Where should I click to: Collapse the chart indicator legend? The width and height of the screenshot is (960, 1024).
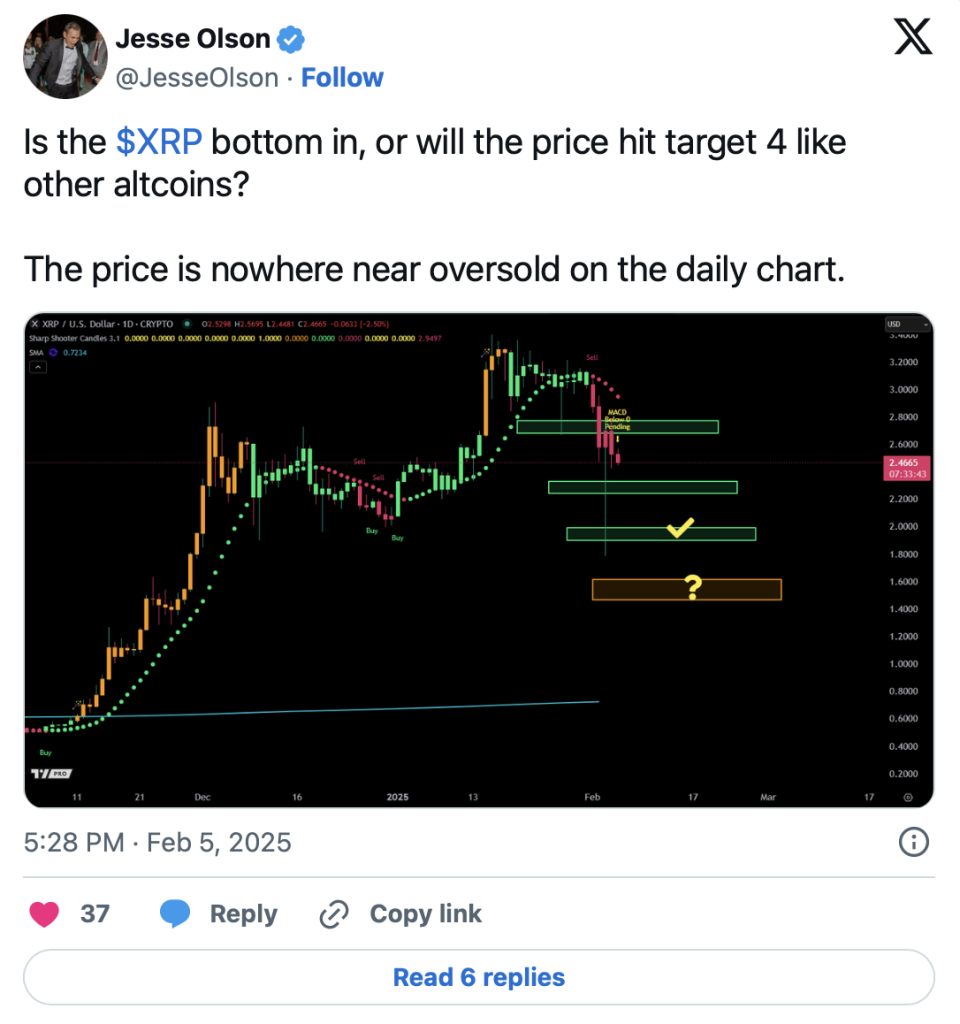(40, 368)
